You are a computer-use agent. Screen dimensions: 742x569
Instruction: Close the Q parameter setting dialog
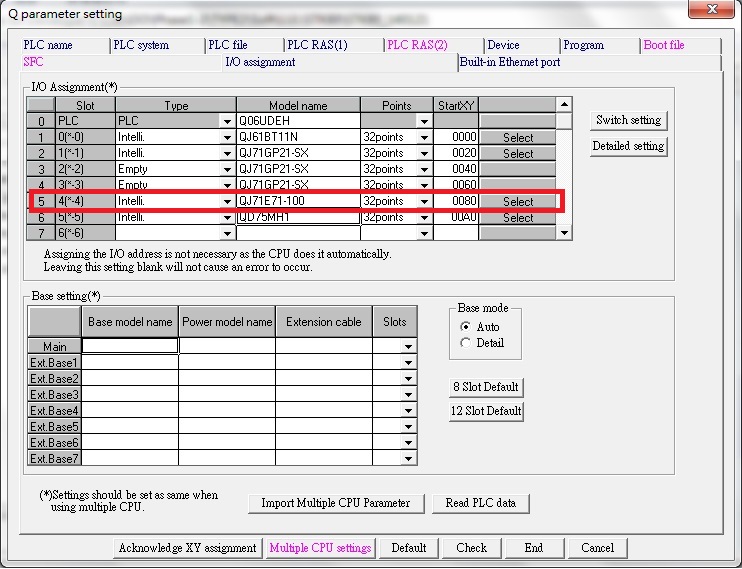(714, 10)
